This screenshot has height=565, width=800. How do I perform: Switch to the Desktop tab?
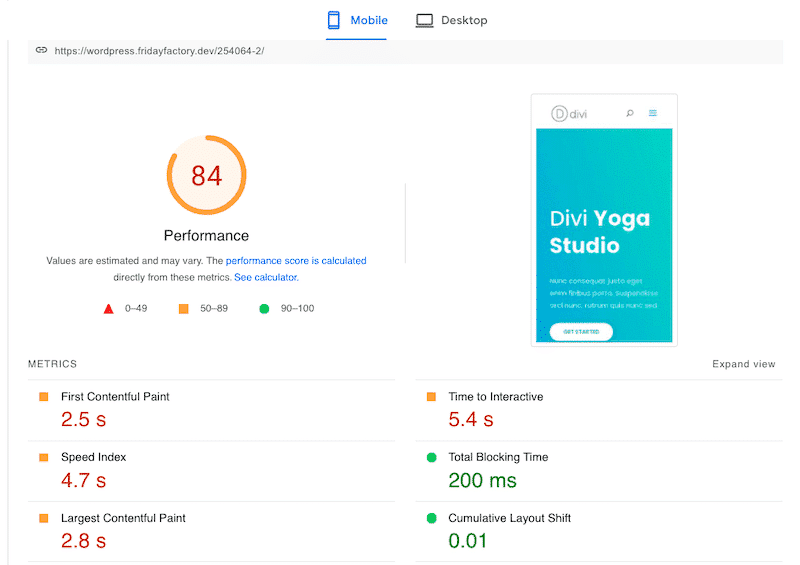tap(452, 20)
